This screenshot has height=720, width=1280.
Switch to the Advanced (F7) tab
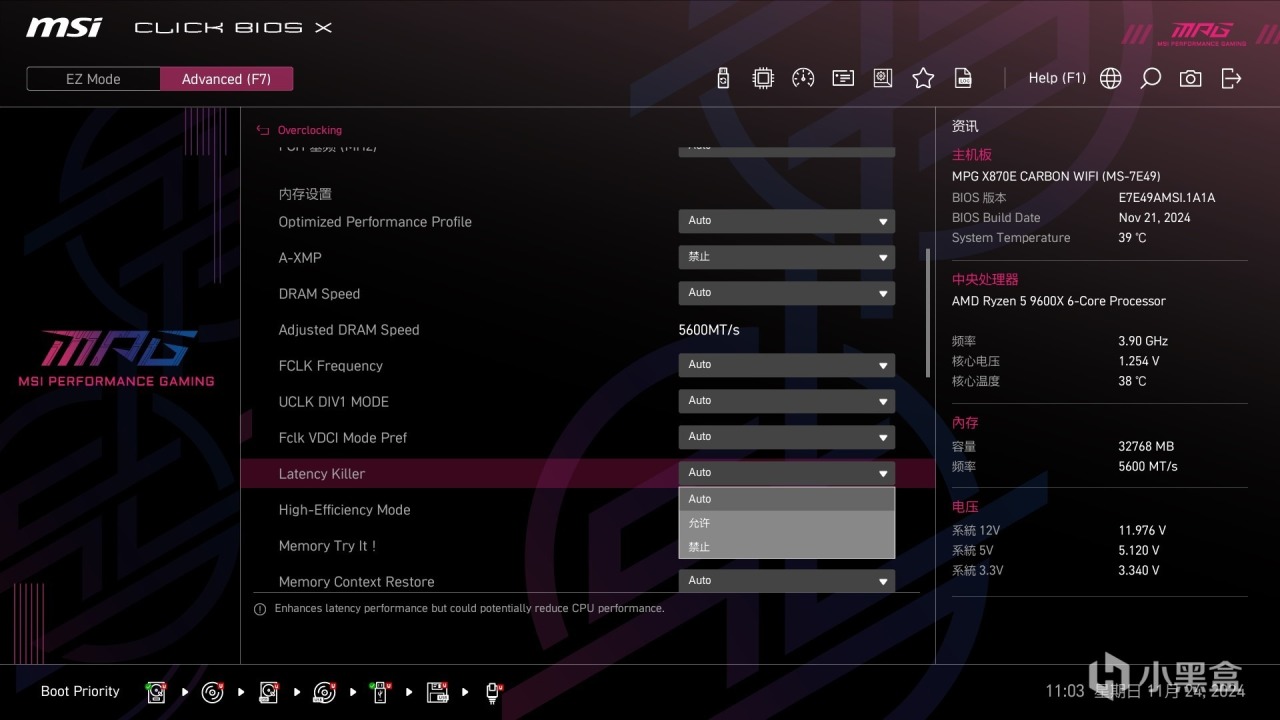point(226,79)
